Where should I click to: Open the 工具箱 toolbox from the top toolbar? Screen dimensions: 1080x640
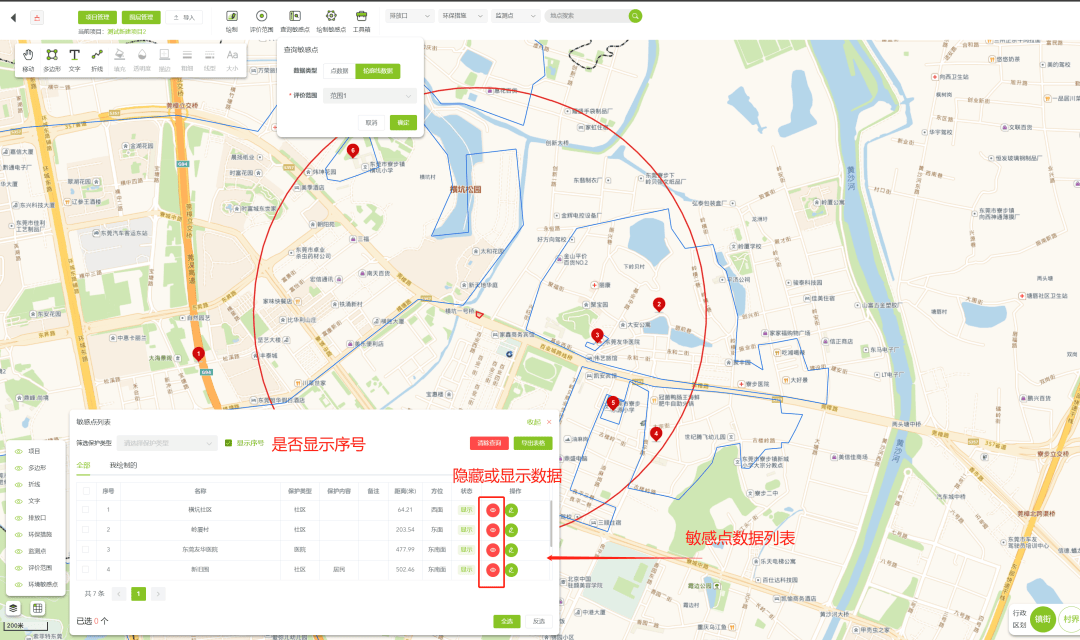363,17
